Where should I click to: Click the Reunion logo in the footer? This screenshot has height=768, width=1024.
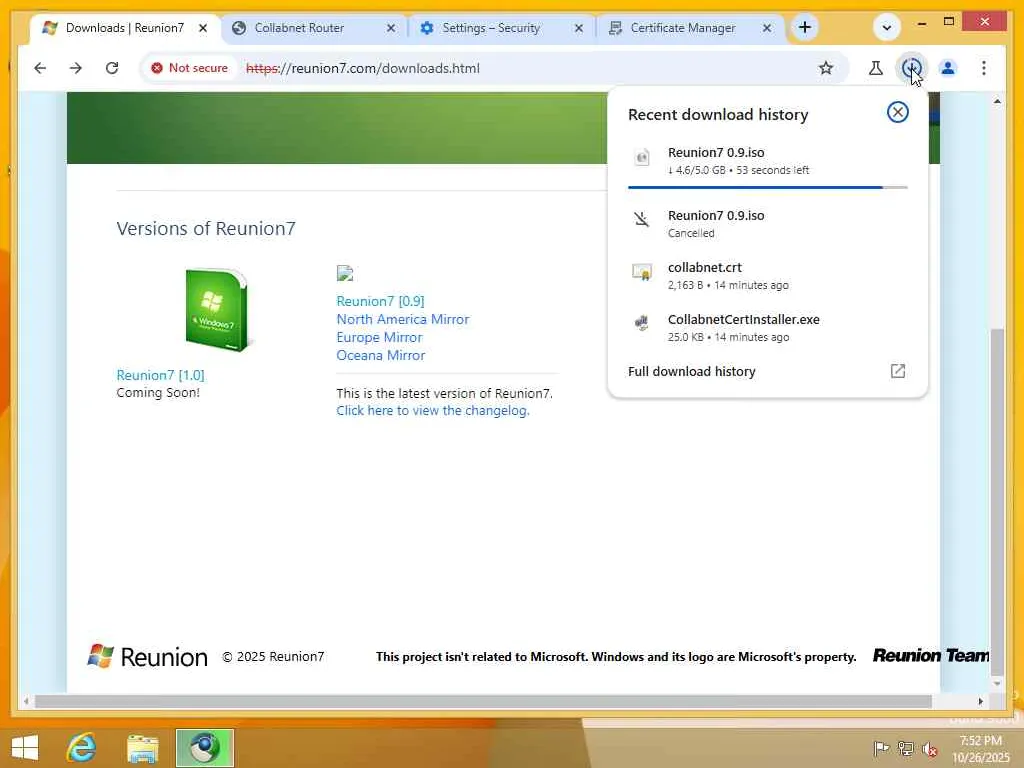[148, 656]
